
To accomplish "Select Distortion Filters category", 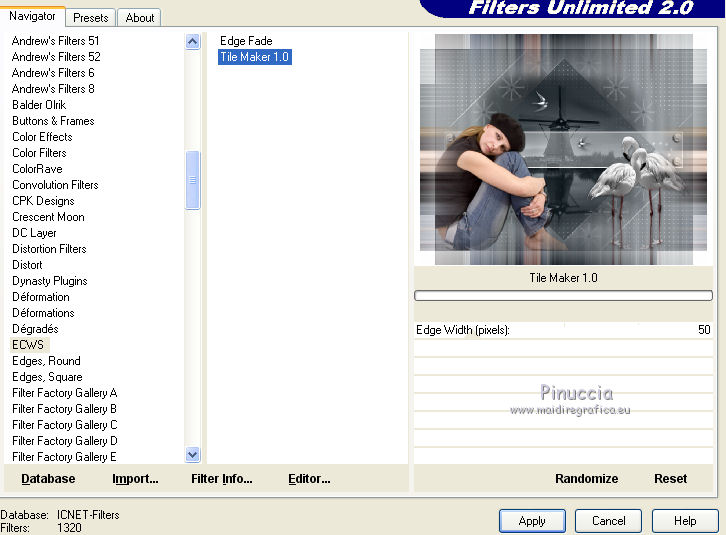I will 50,249.
